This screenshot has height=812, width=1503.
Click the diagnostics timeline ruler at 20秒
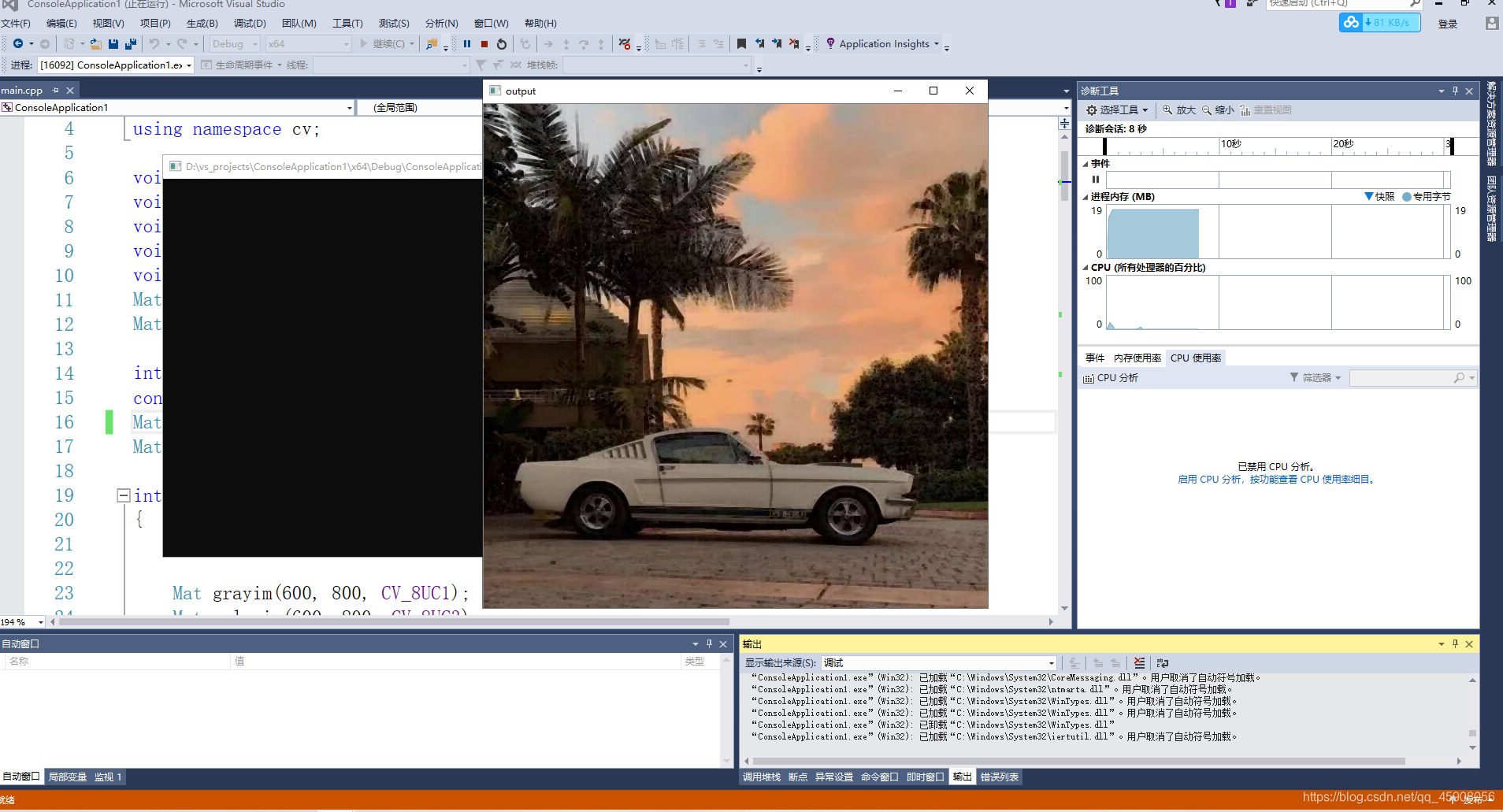tap(1343, 144)
